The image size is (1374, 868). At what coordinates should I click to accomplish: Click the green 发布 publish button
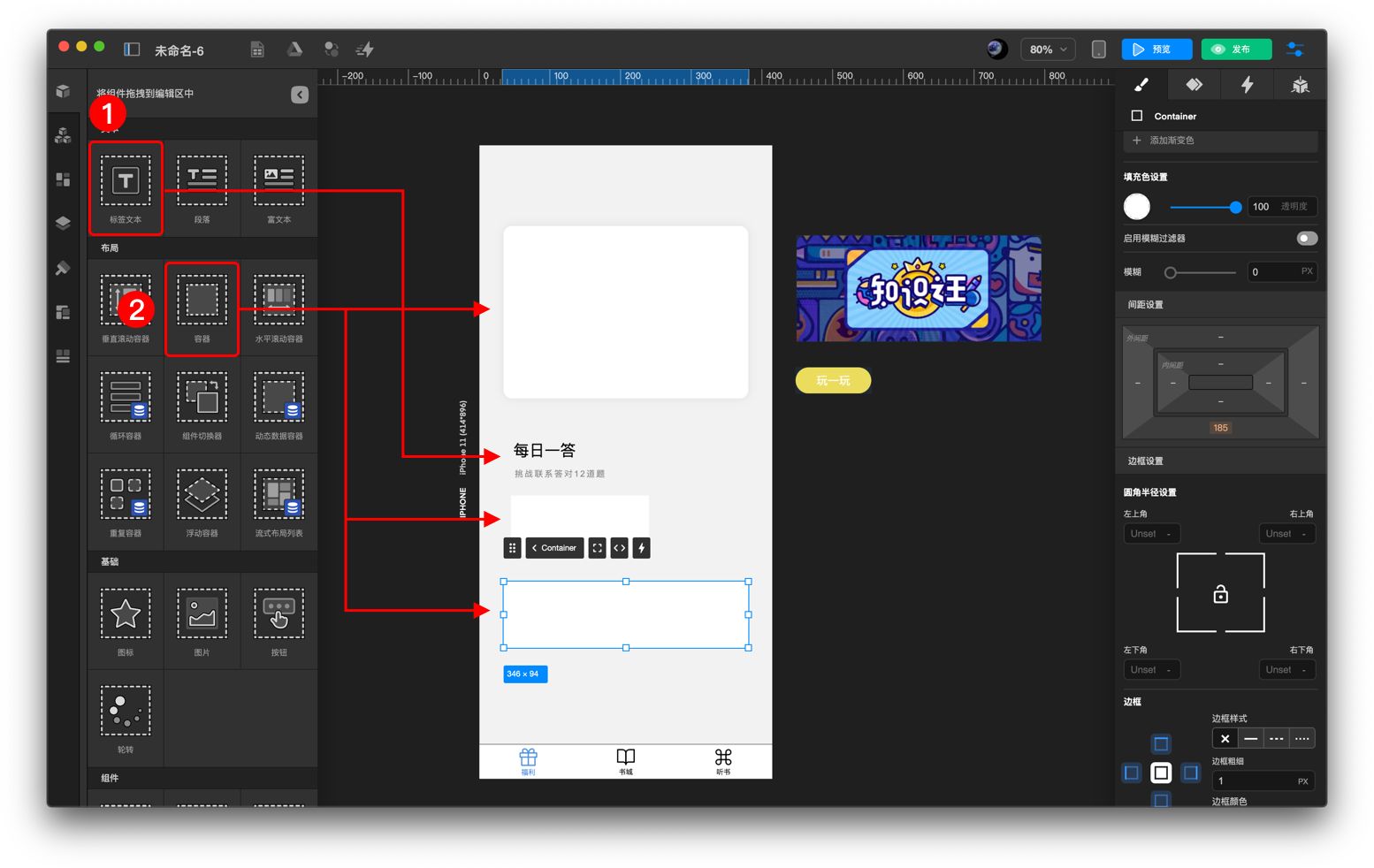1236,49
